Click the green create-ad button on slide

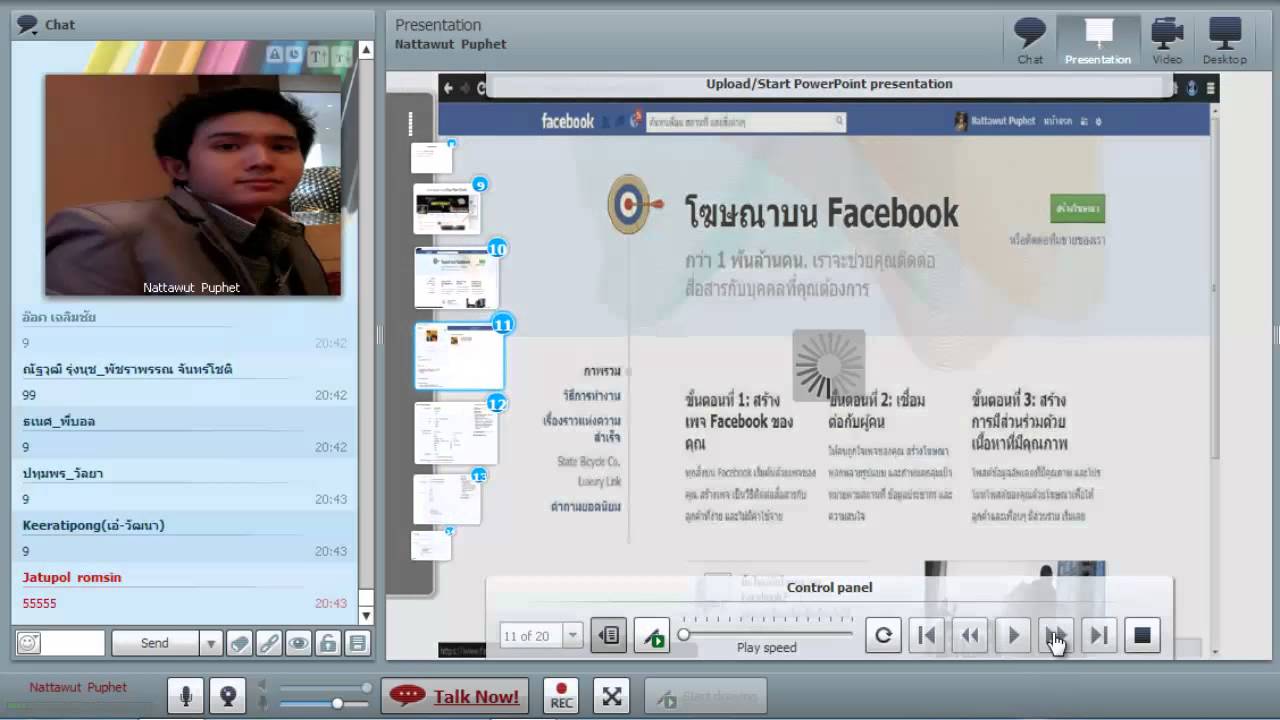point(1077,208)
